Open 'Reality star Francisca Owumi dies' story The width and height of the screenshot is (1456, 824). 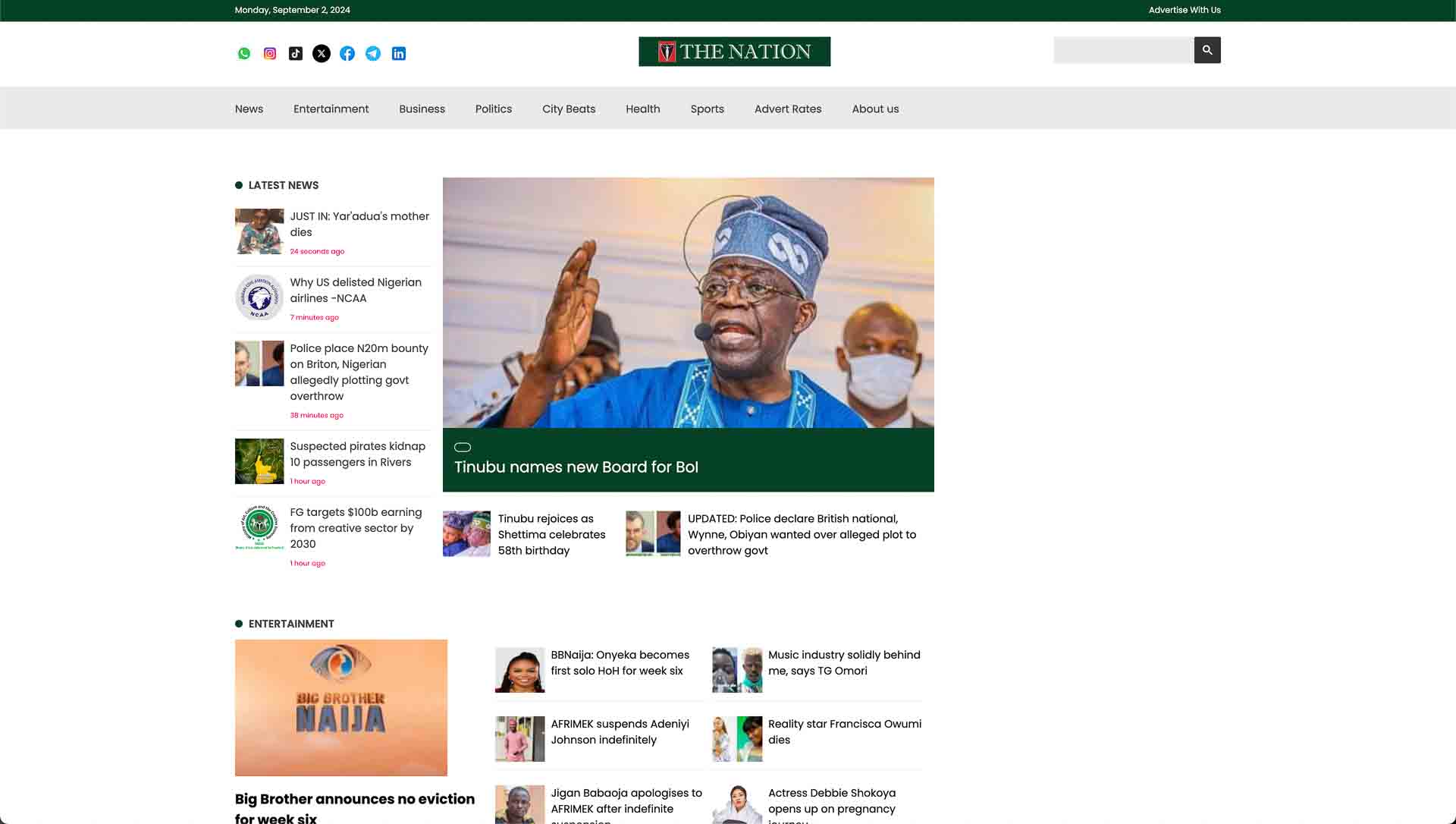point(845,731)
